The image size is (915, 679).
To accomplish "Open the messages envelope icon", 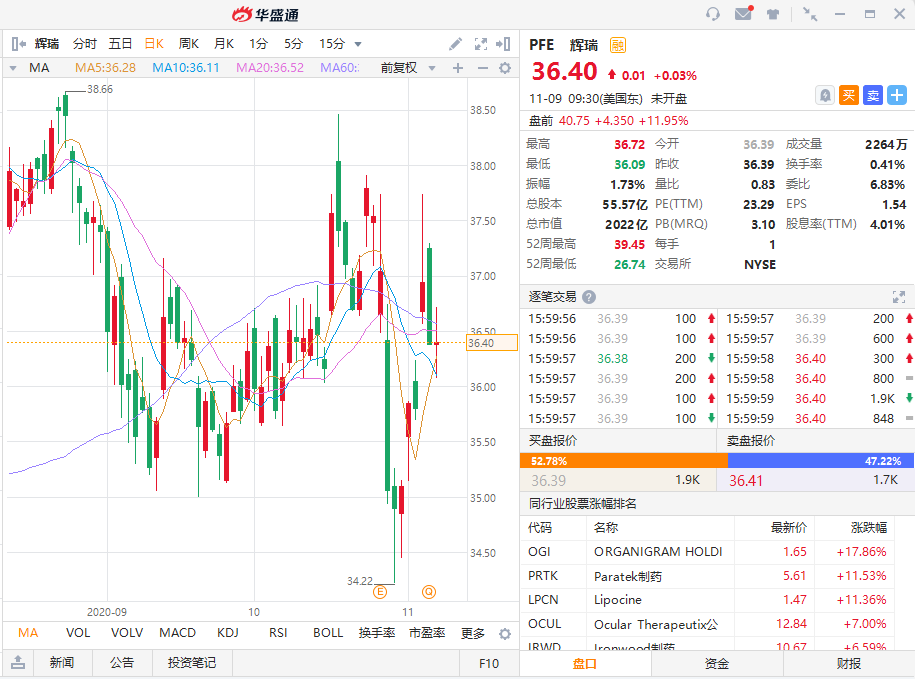I will point(743,13).
